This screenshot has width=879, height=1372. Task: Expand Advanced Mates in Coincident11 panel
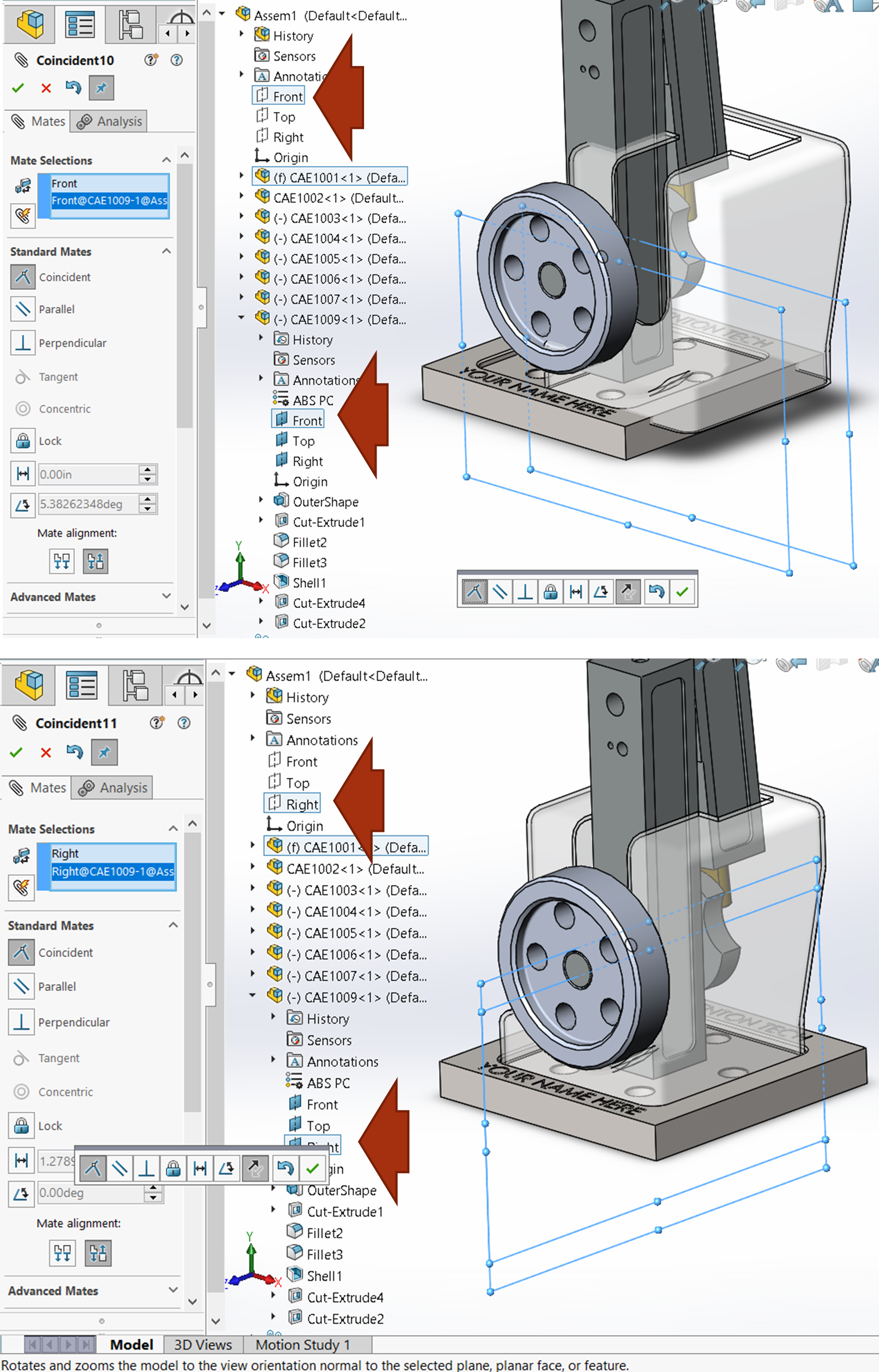point(173,1290)
